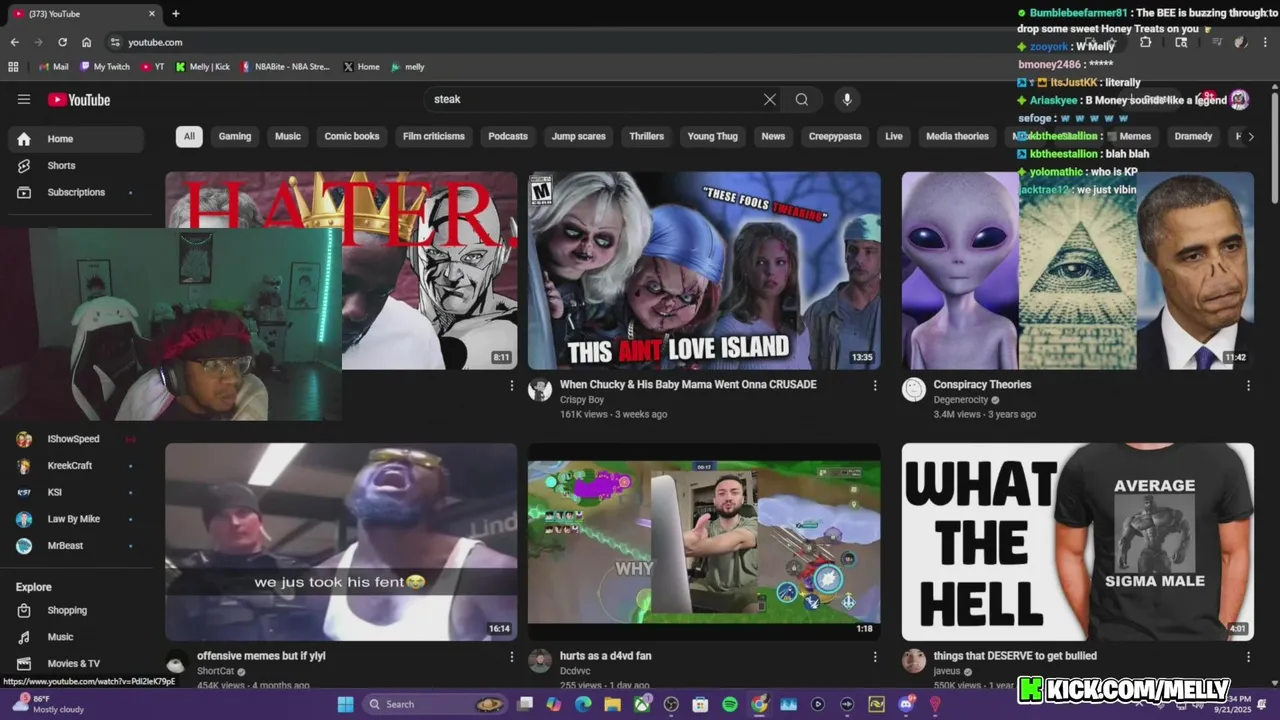Open options menu for Conspiracy Theories video
This screenshot has height=720, width=1280.
(x=1248, y=385)
